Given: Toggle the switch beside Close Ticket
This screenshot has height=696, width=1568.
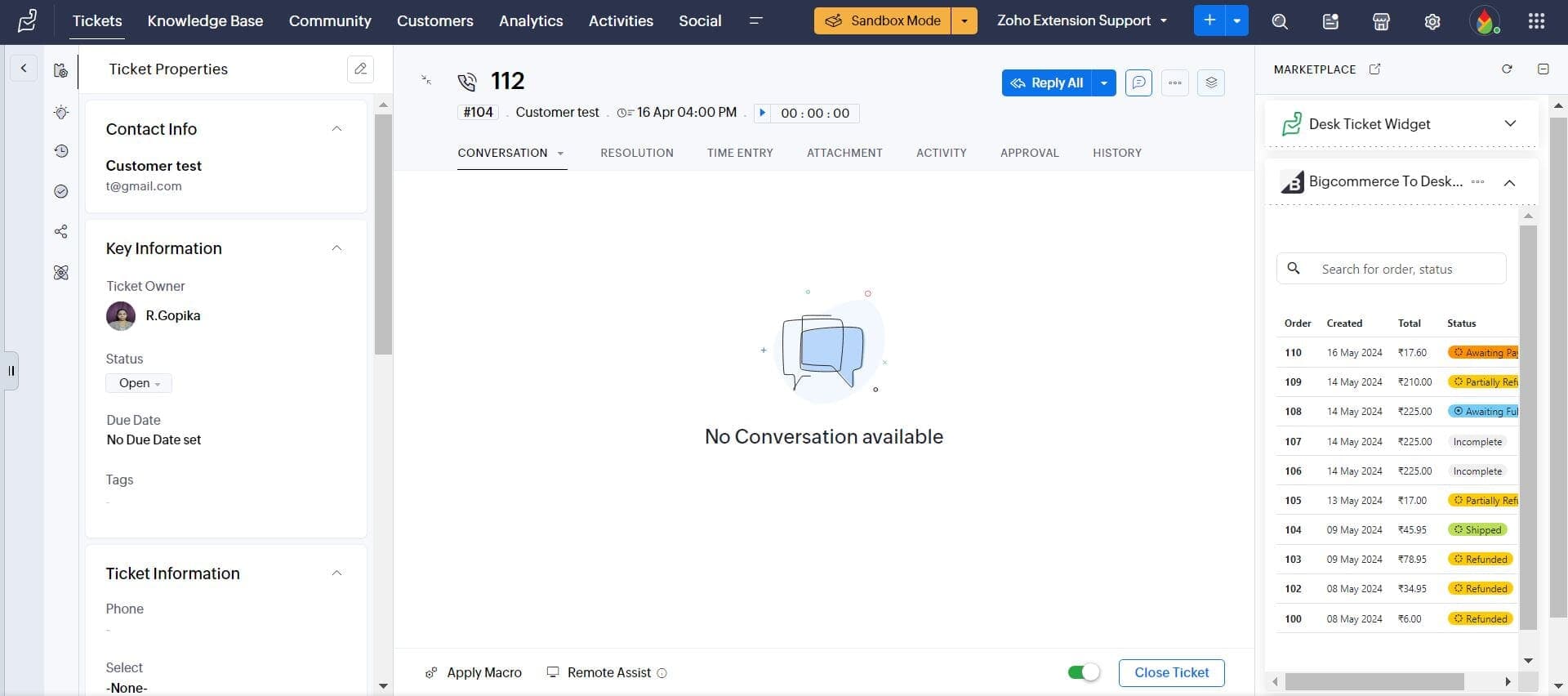Looking at the screenshot, I should point(1084,672).
